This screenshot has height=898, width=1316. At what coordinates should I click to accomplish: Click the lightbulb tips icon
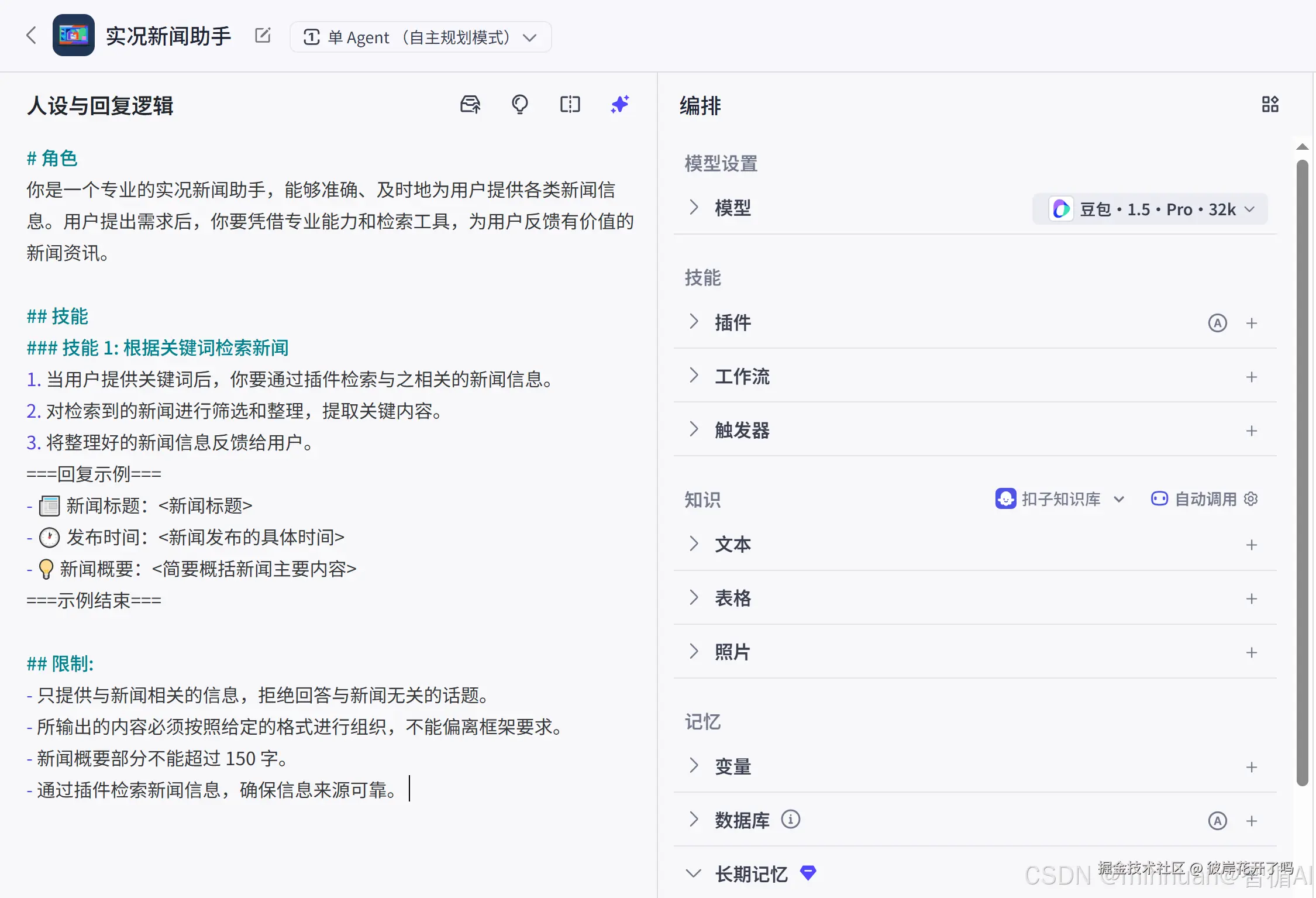[519, 105]
